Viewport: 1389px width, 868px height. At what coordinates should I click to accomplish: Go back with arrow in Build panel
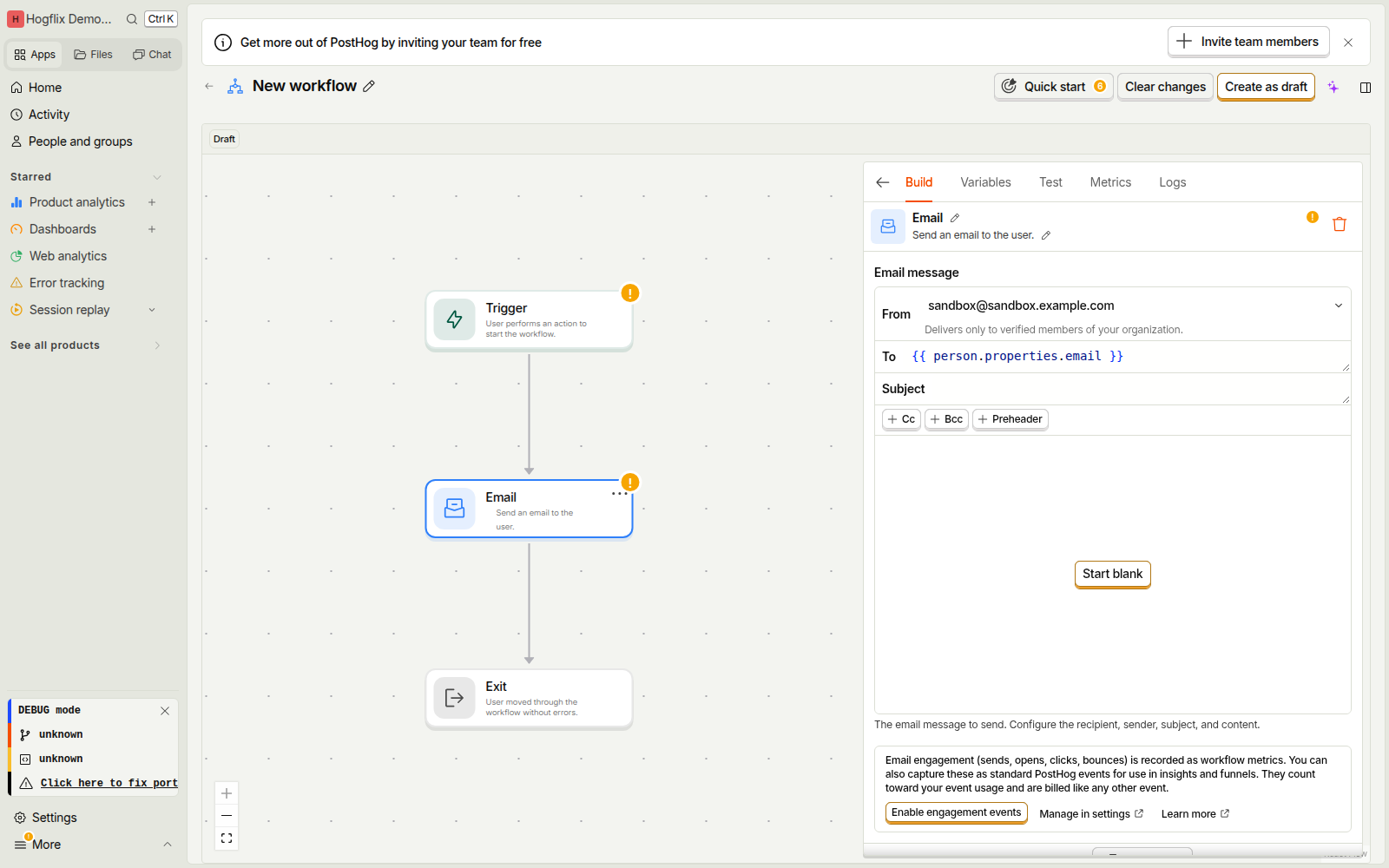click(x=883, y=182)
